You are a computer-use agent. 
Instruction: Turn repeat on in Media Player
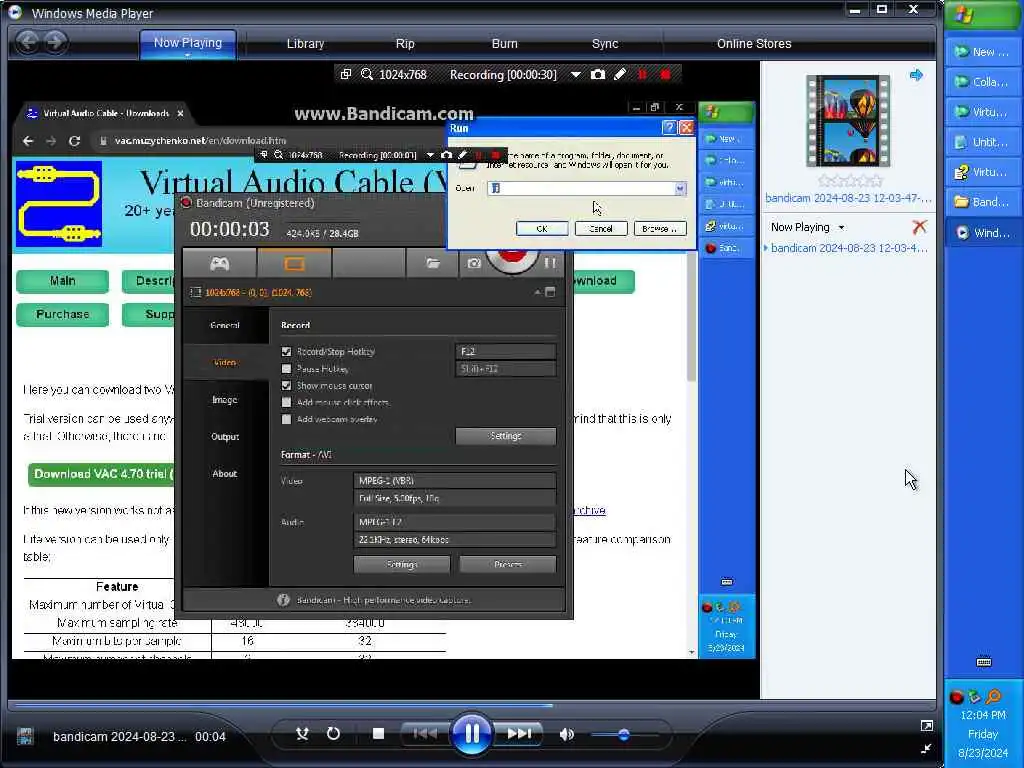point(333,733)
